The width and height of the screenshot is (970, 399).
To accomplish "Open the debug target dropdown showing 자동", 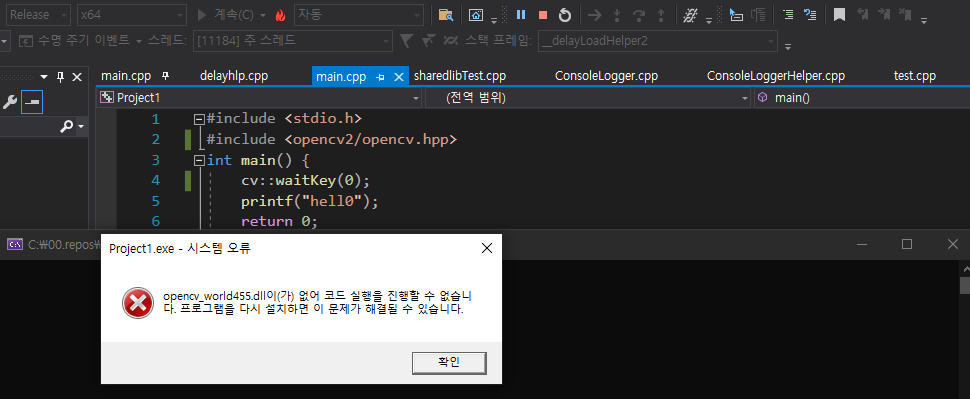I will point(359,15).
